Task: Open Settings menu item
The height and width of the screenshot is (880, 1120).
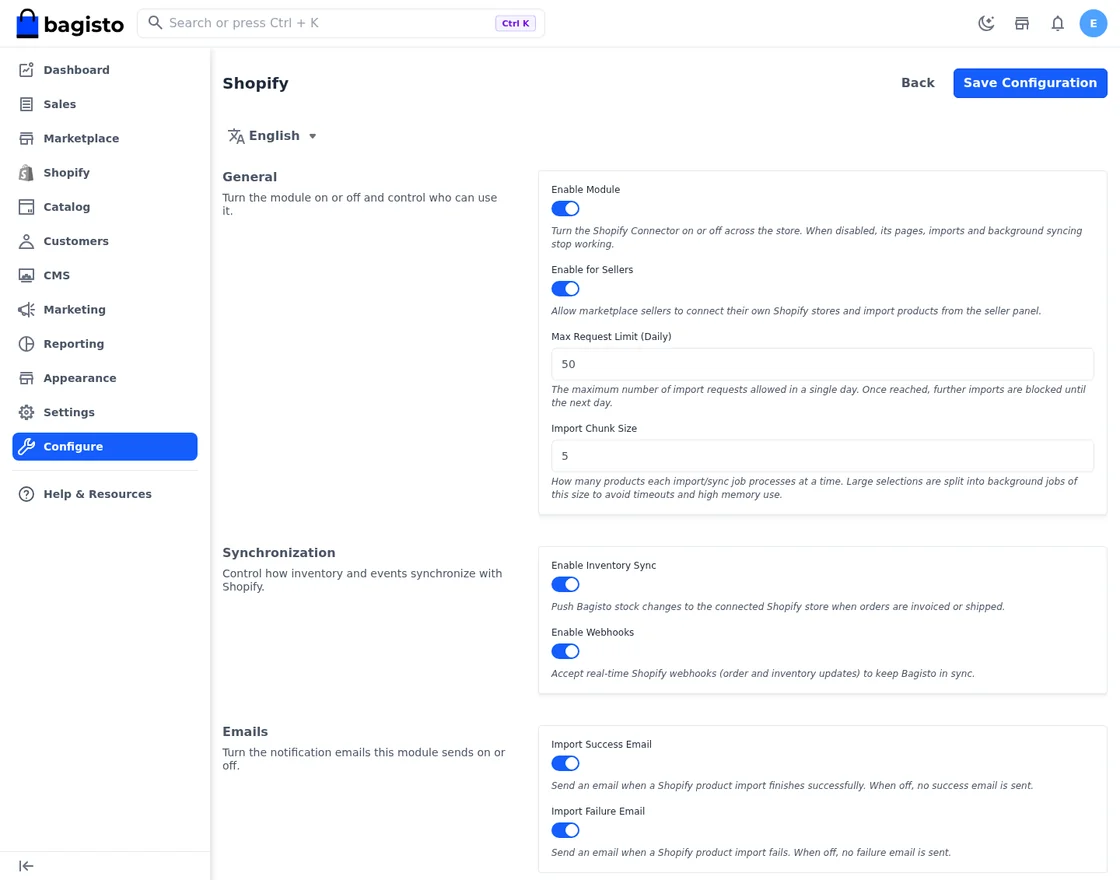Action: pyautogui.click(x=105, y=413)
